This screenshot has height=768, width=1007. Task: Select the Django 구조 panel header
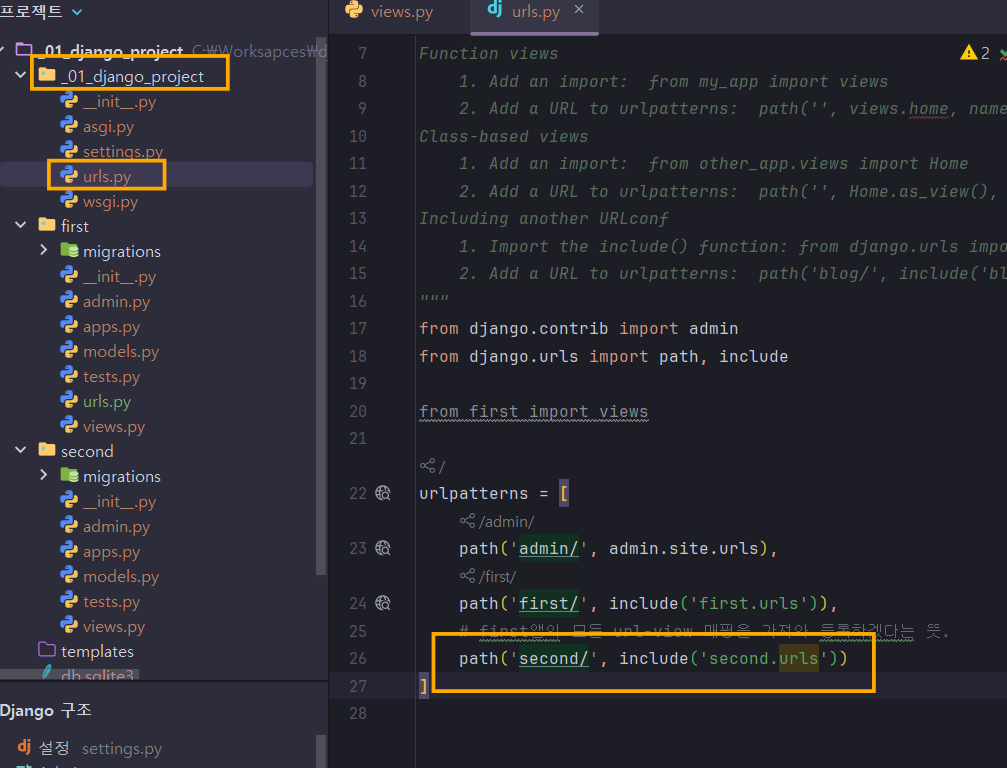46,710
